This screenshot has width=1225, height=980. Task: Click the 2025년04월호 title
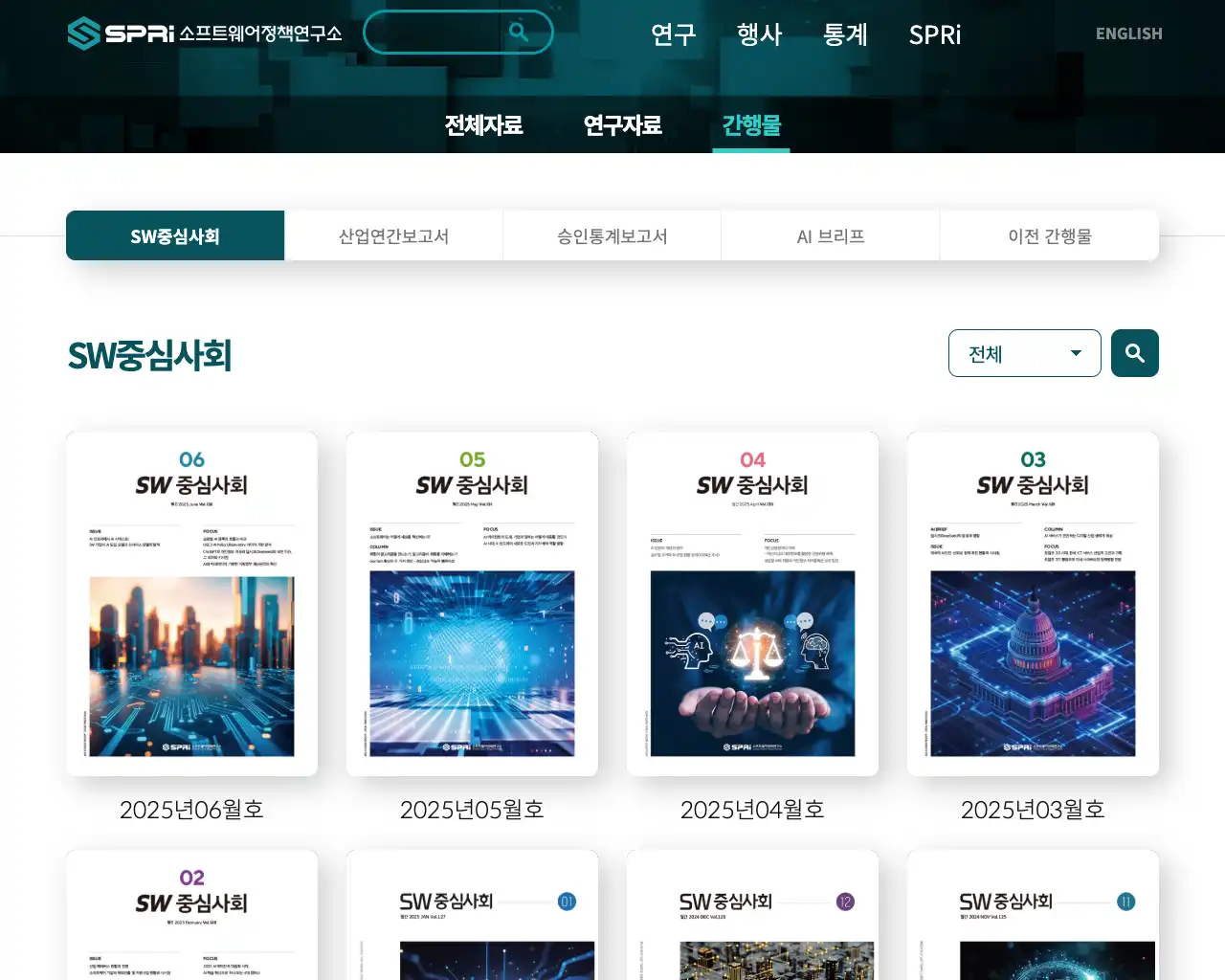(752, 810)
